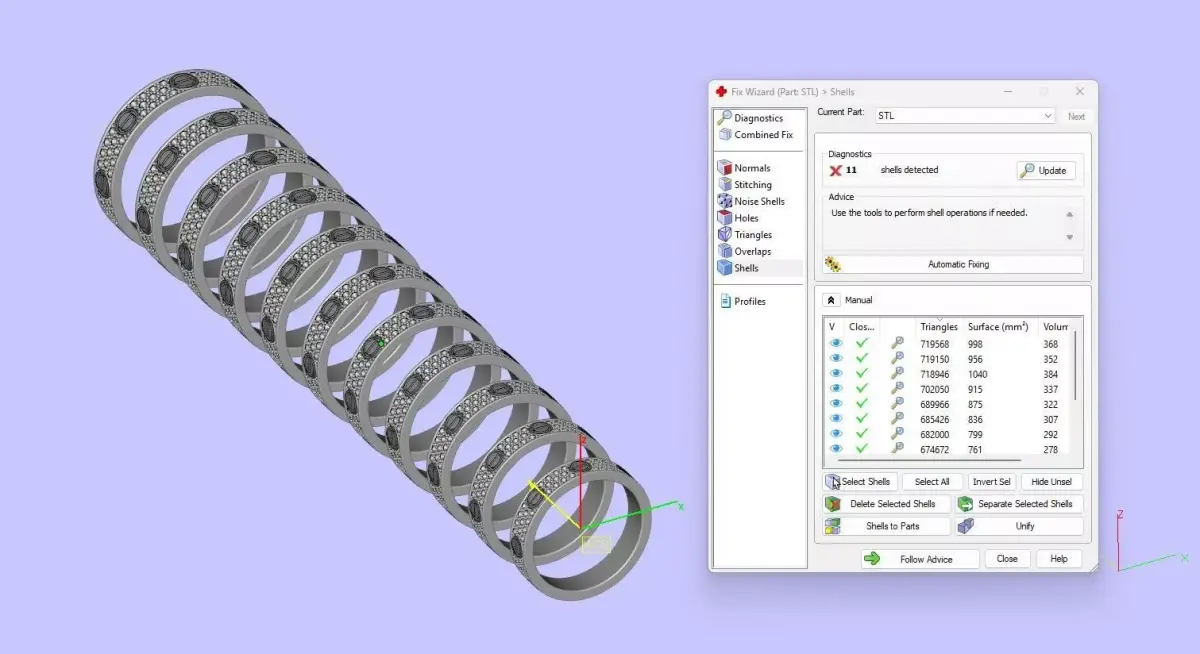Image resolution: width=1200 pixels, height=654 pixels.
Task: Open the Current Part dropdown
Action: (965, 116)
